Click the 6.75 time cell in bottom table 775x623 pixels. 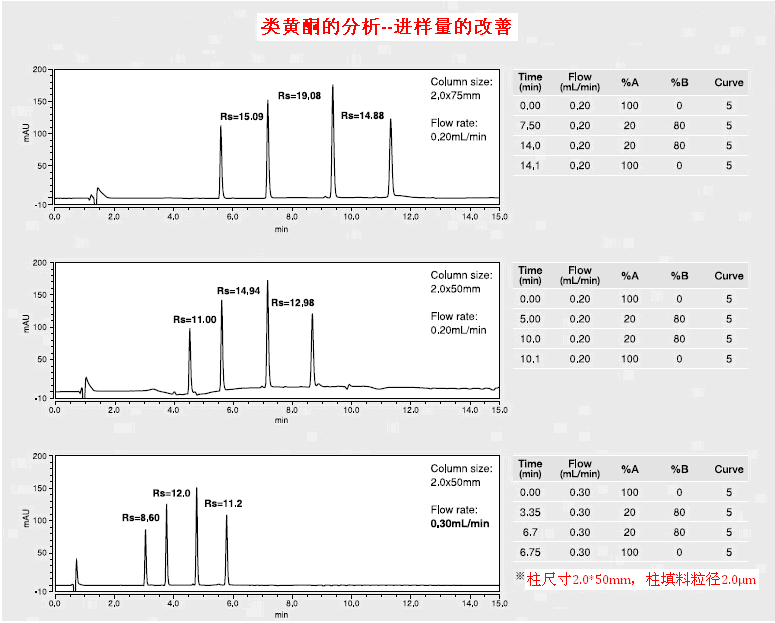pos(530,553)
